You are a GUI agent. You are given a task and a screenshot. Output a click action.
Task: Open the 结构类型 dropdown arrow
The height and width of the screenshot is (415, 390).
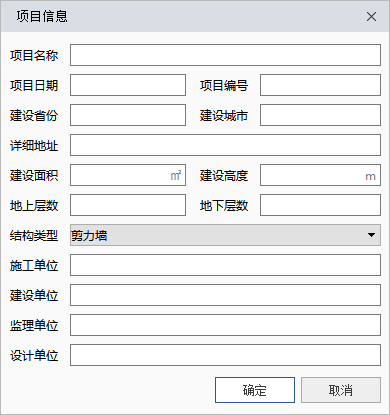(371, 235)
